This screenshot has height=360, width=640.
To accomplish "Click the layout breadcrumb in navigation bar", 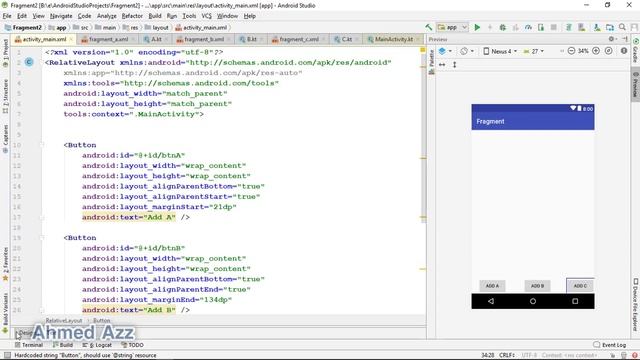I will pyautogui.click(x=156, y=28).
